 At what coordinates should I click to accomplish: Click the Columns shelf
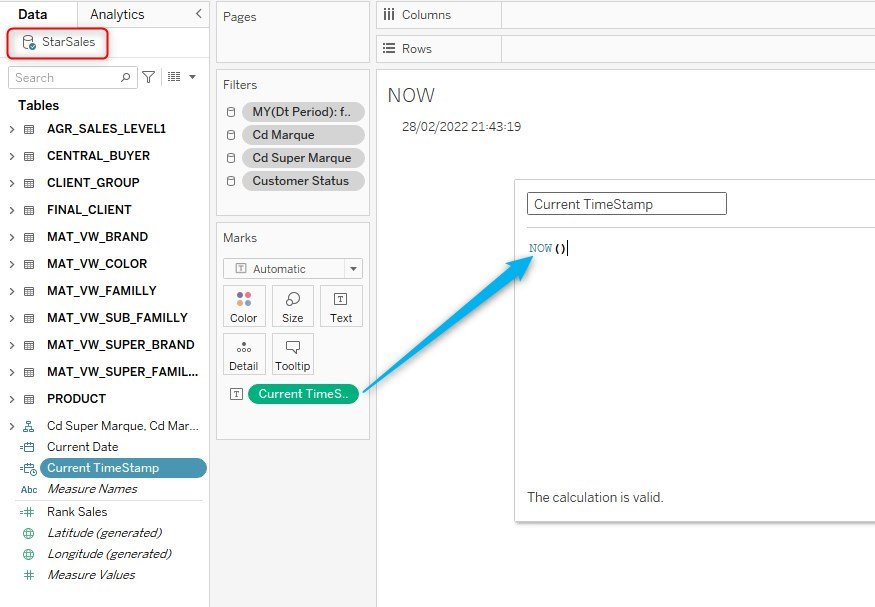(626, 15)
